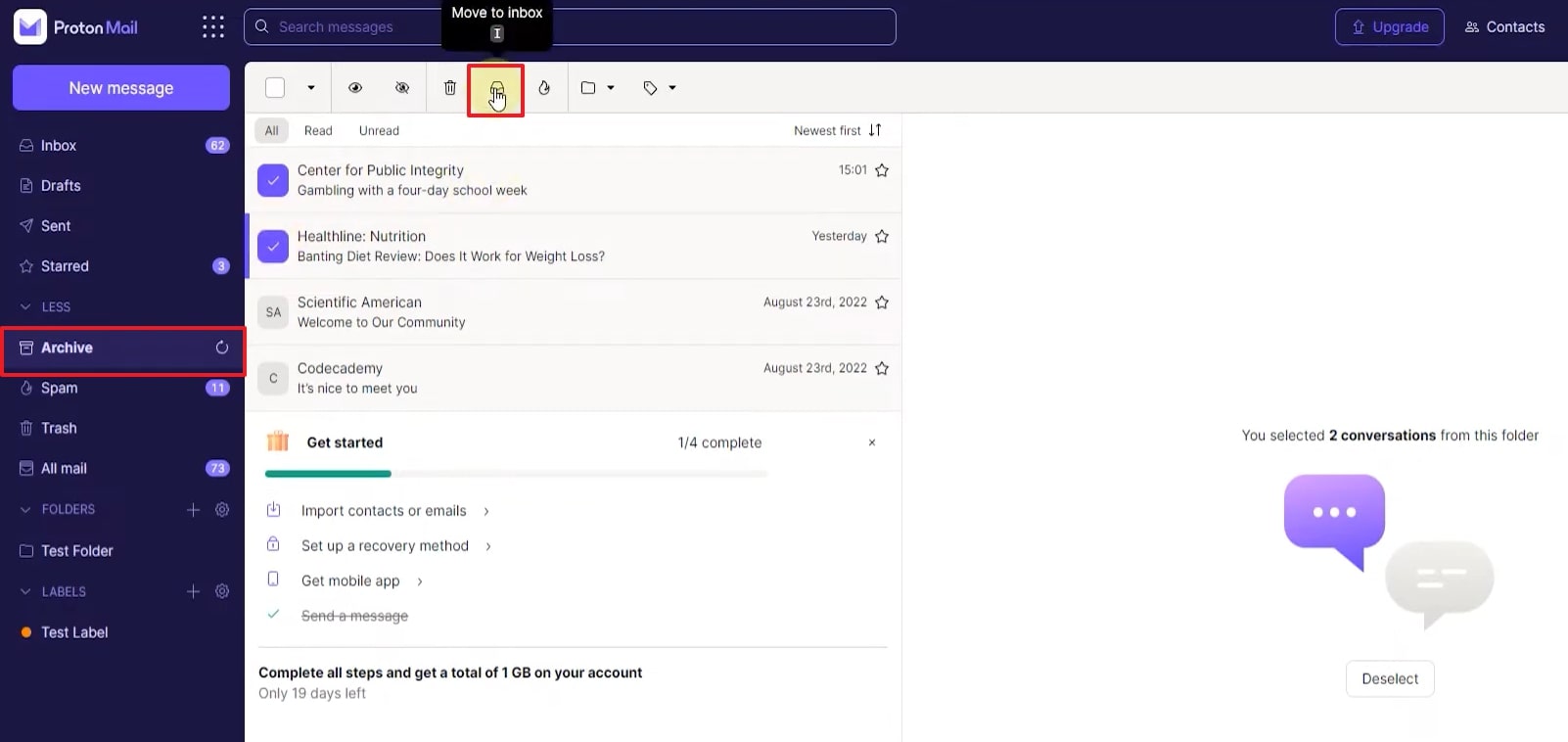Open label settings gear icon
Image resolution: width=1568 pixels, height=742 pixels.
[x=222, y=591]
